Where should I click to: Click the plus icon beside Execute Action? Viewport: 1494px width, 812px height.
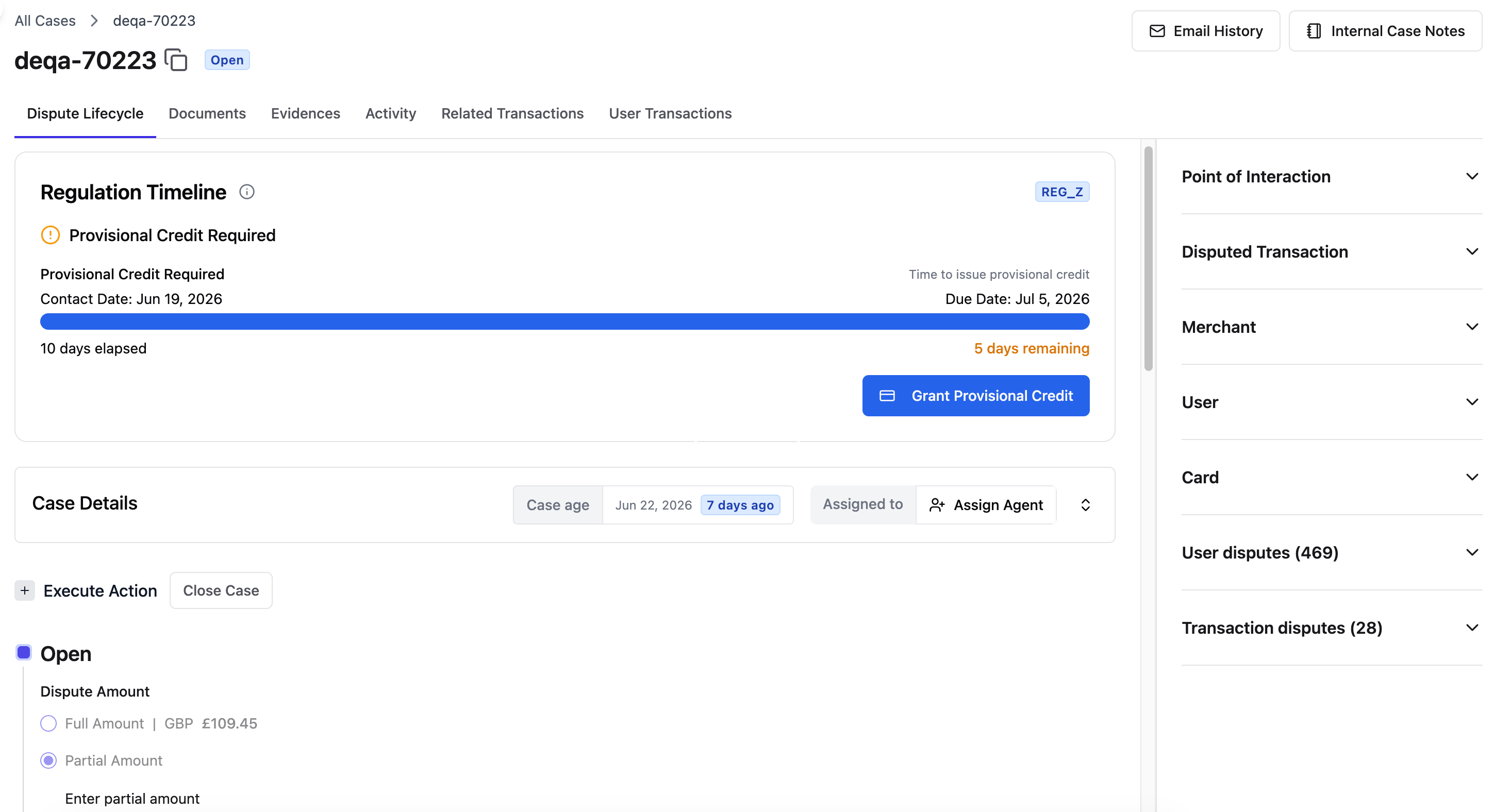point(24,590)
